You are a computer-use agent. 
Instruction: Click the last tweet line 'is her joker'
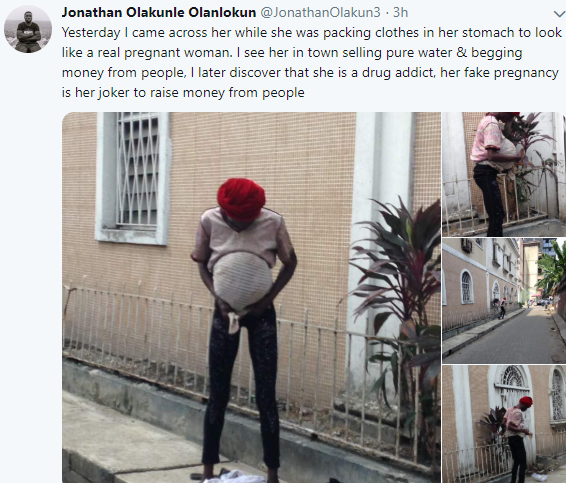pyautogui.click(x=183, y=93)
